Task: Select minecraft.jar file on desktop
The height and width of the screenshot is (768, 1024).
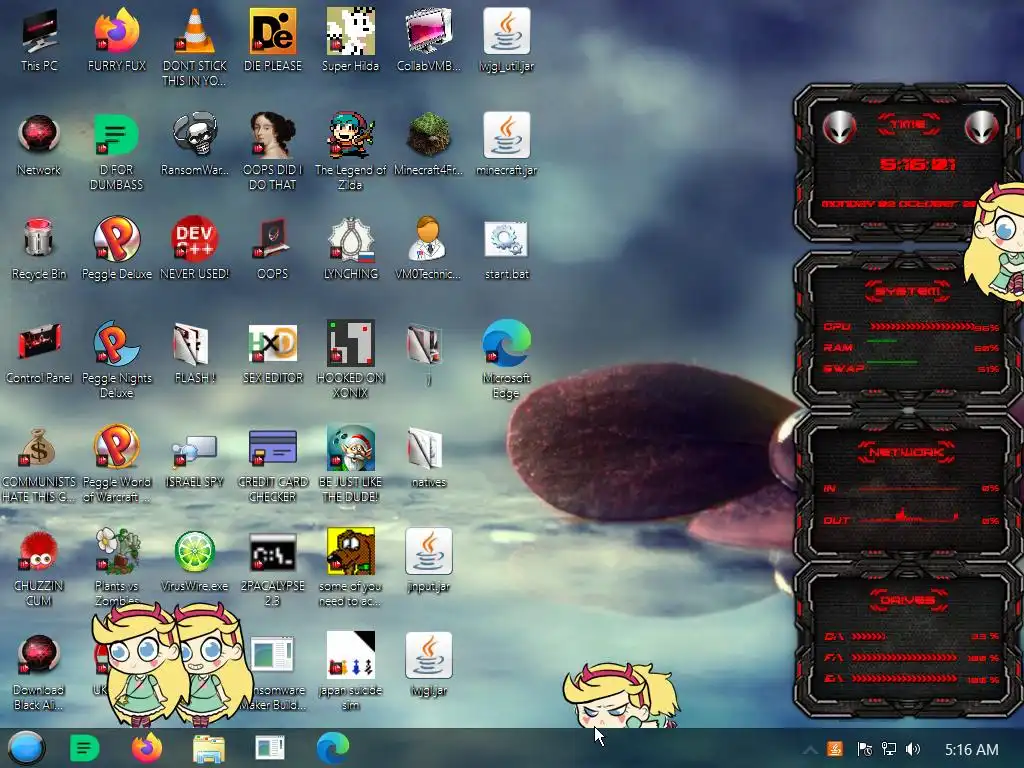Action: tap(507, 145)
